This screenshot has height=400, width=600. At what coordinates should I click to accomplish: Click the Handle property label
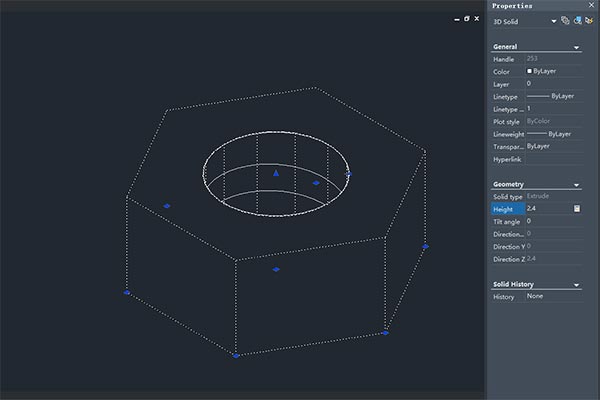tap(504, 59)
